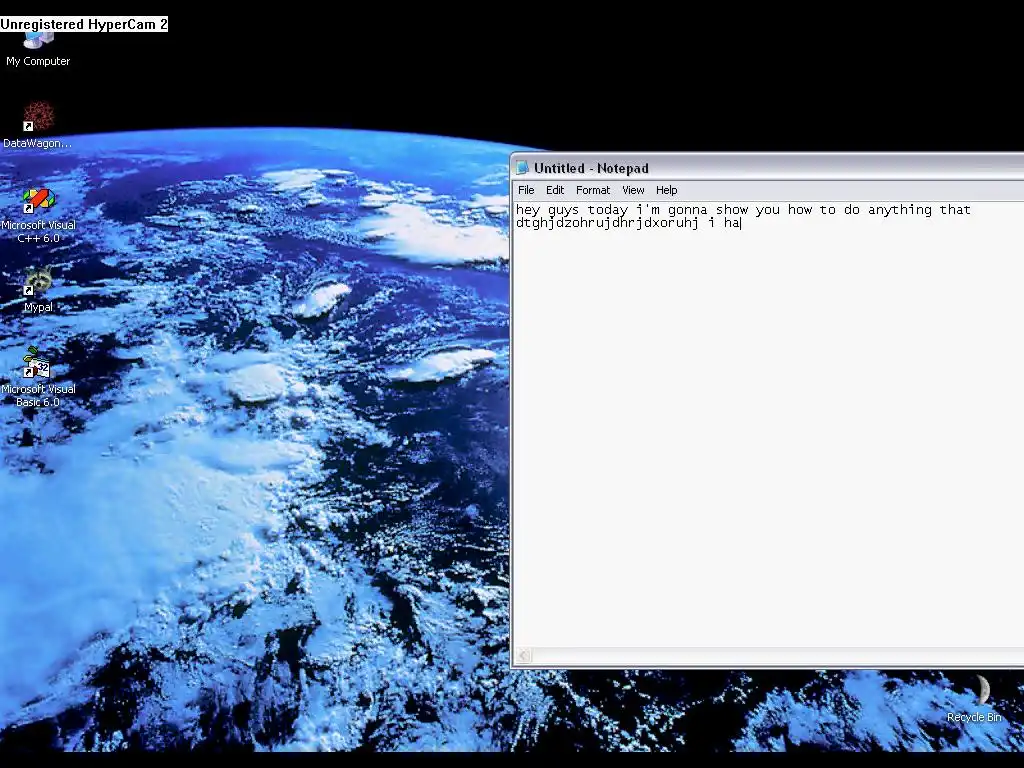Open the Format menu in Notepad
The image size is (1024, 768).
pyautogui.click(x=592, y=190)
